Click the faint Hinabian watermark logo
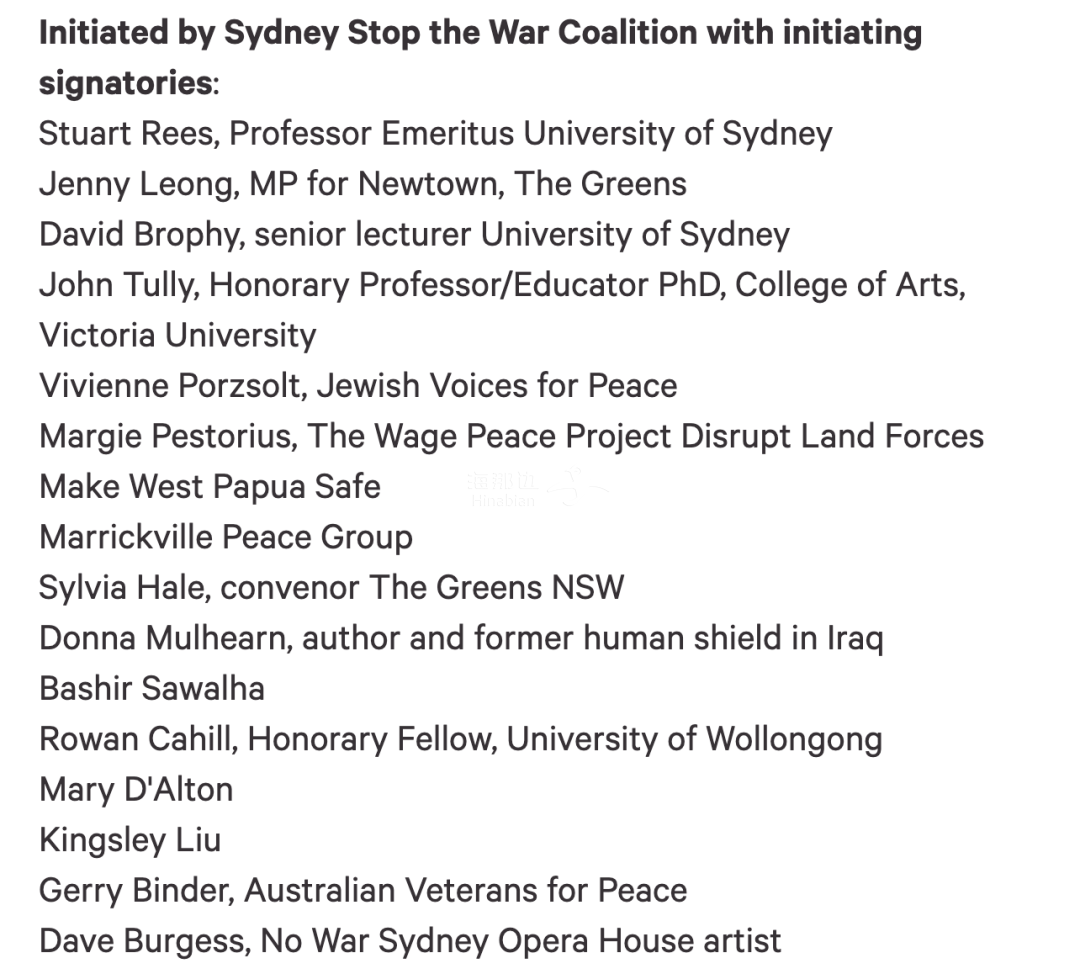Screen dimensions: 1080x974 click(536, 488)
